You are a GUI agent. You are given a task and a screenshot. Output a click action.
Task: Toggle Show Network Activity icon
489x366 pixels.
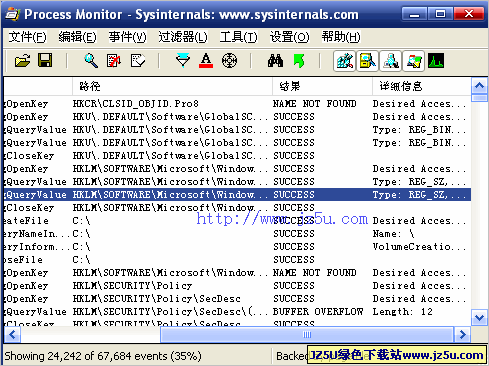point(391,61)
